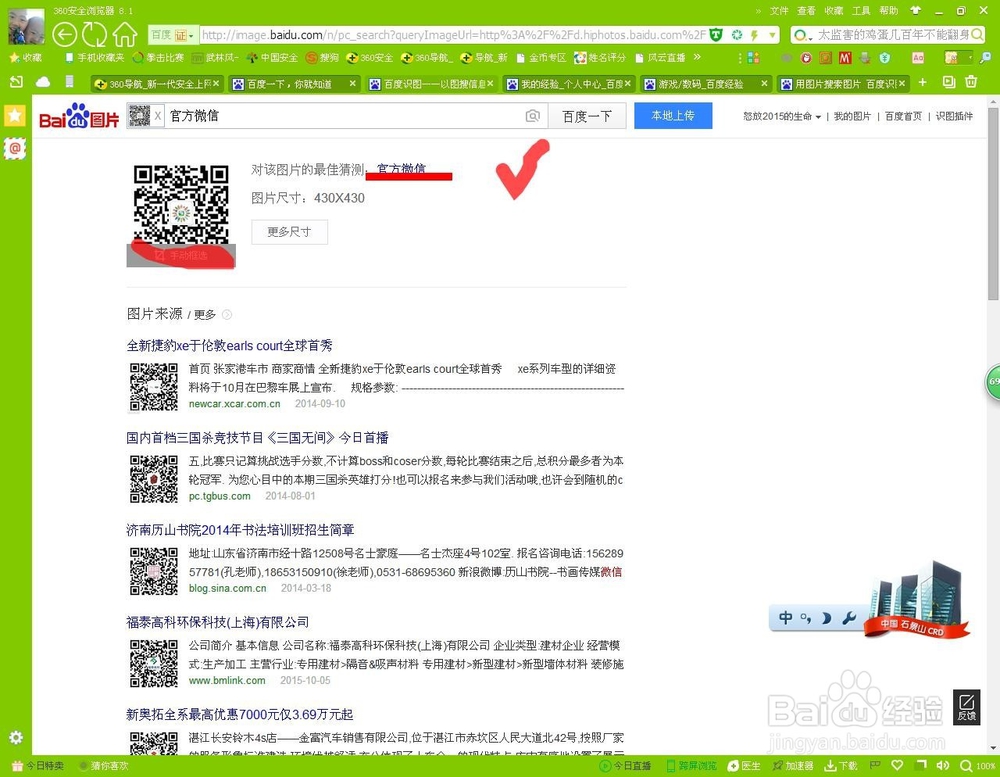Image resolution: width=1000 pixels, height=777 pixels.
Task: Open 全新捷豹xe于伦敦earls court全球首秀 result
Action: click(x=230, y=346)
